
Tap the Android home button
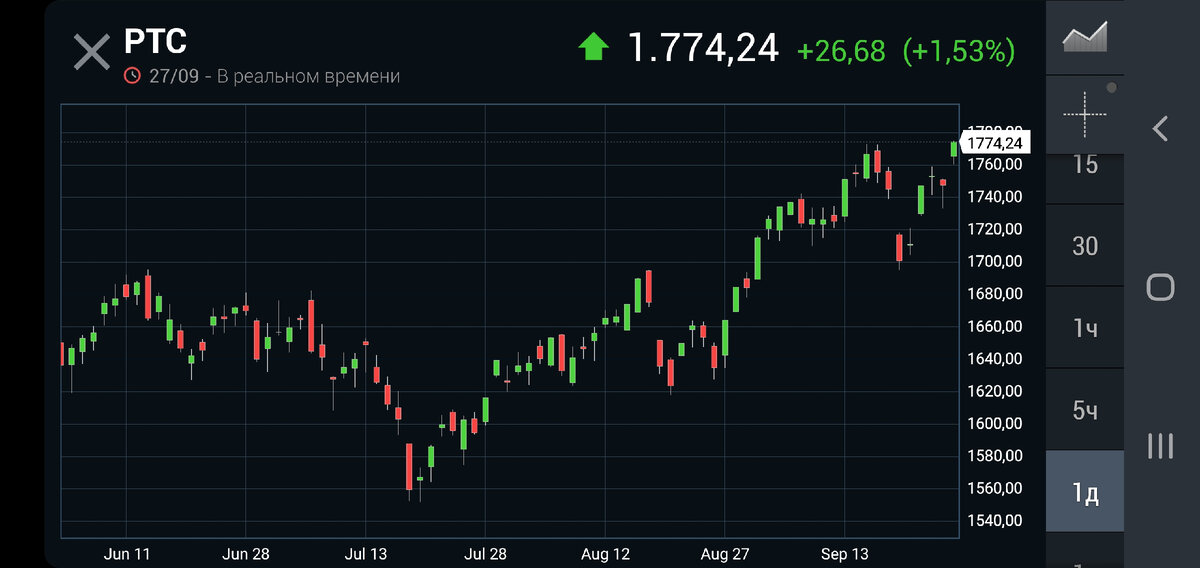click(x=1160, y=287)
